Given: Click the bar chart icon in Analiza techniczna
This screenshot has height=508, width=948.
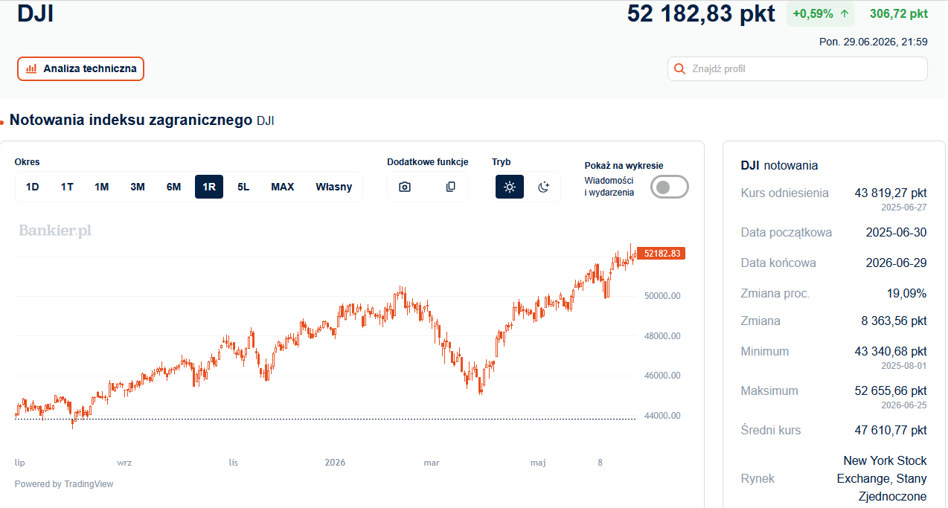Looking at the screenshot, I should 31,69.
